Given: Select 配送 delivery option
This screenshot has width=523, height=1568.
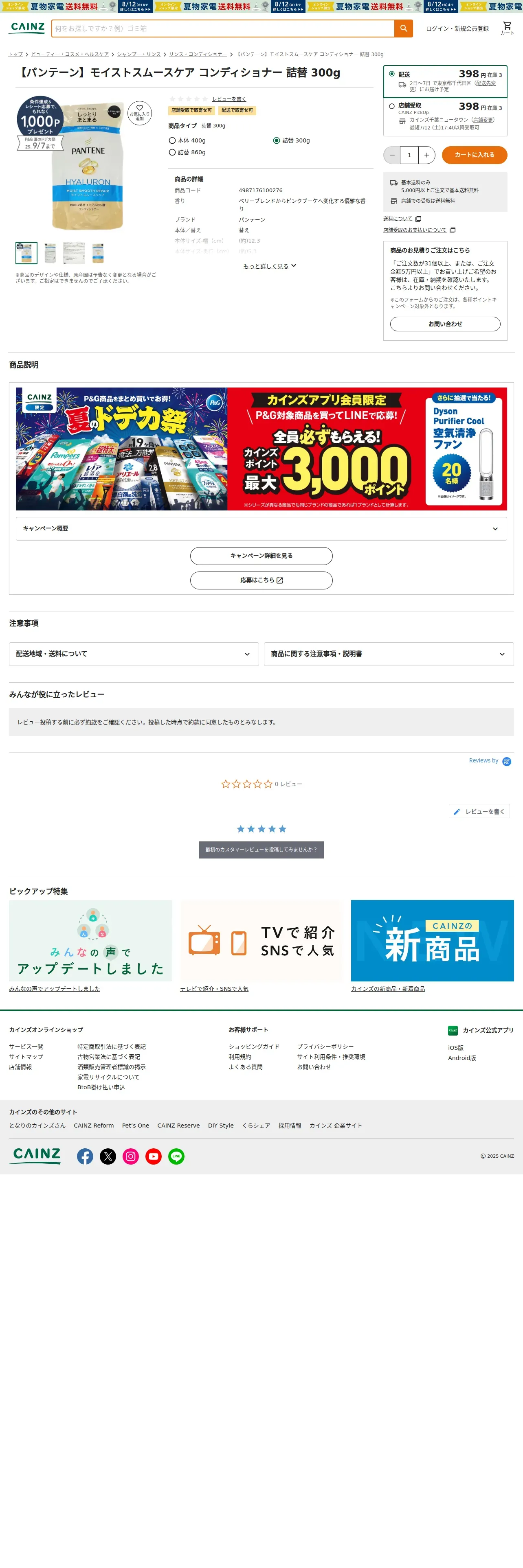Looking at the screenshot, I should 392,74.
